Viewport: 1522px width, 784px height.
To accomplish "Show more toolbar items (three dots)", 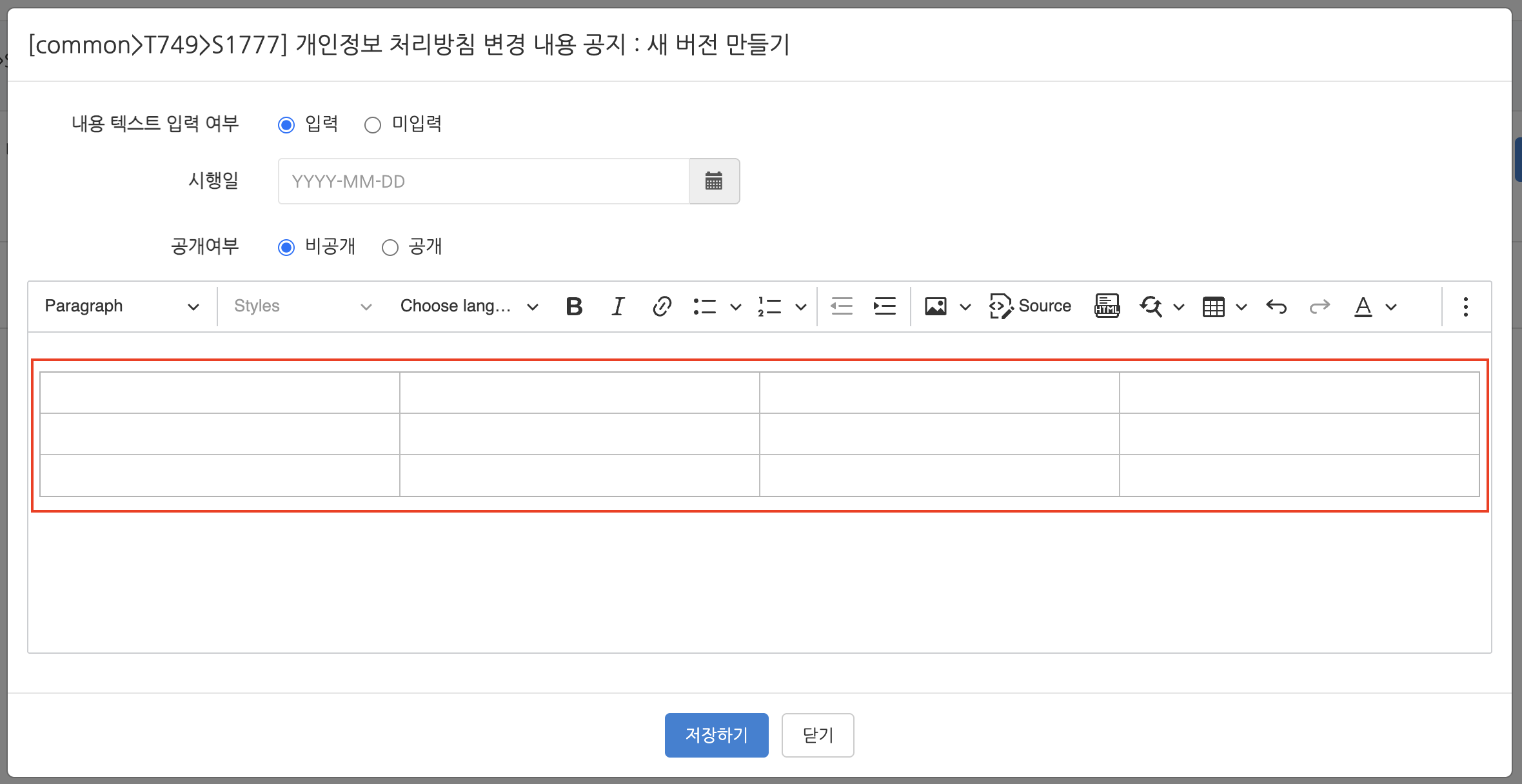I will pyautogui.click(x=1465, y=306).
